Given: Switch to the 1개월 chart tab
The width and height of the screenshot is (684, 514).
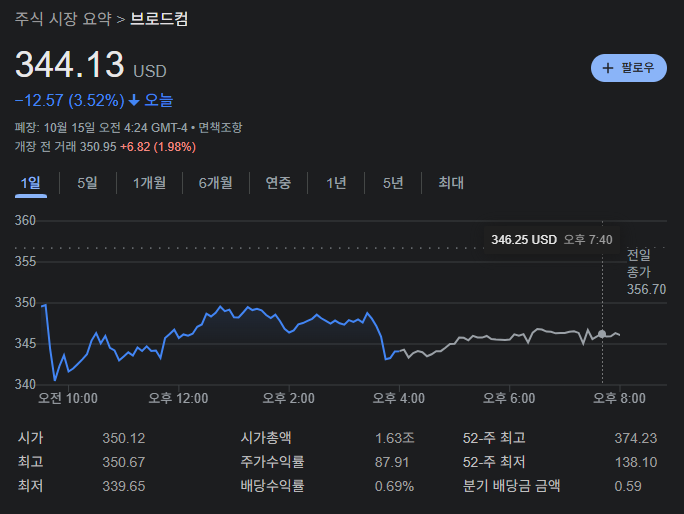Looking at the screenshot, I should 149,183.
